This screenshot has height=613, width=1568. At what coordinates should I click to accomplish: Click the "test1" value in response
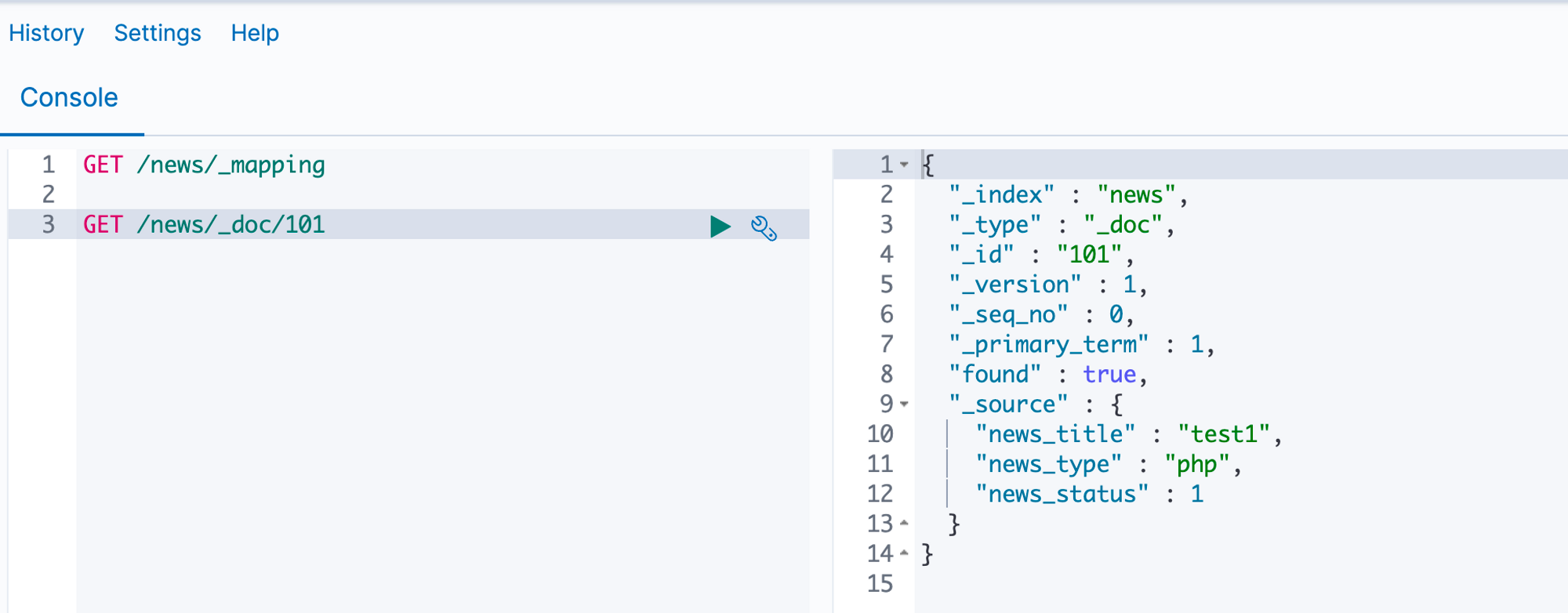1223,434
